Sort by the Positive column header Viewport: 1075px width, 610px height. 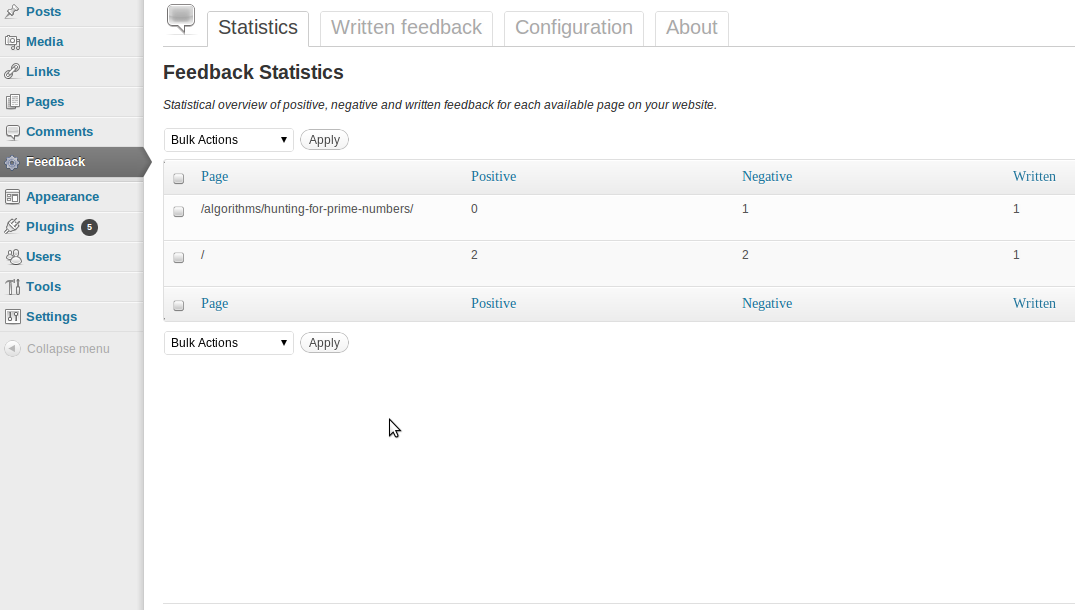pyautogui.click(x=494, y=176)
